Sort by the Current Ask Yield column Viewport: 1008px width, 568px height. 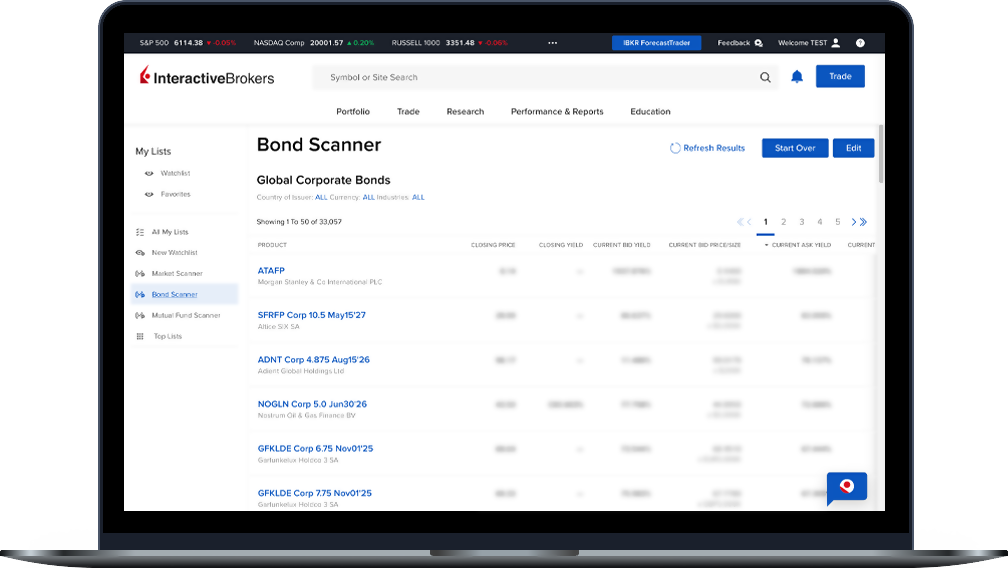coord(800,245)
